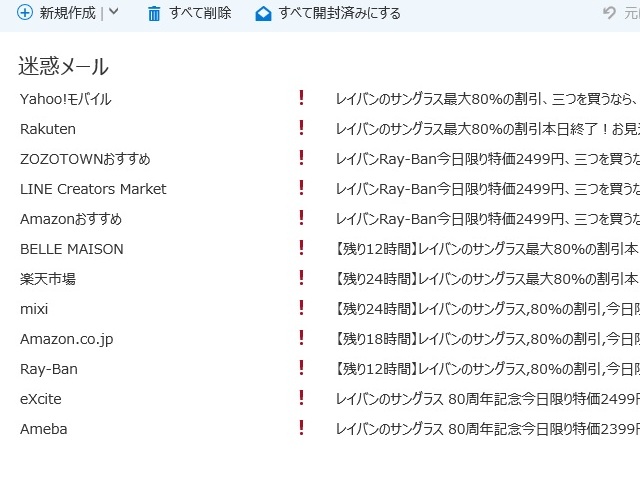Select the sender mixi
640x480 pixels.
tap(34, 309)
